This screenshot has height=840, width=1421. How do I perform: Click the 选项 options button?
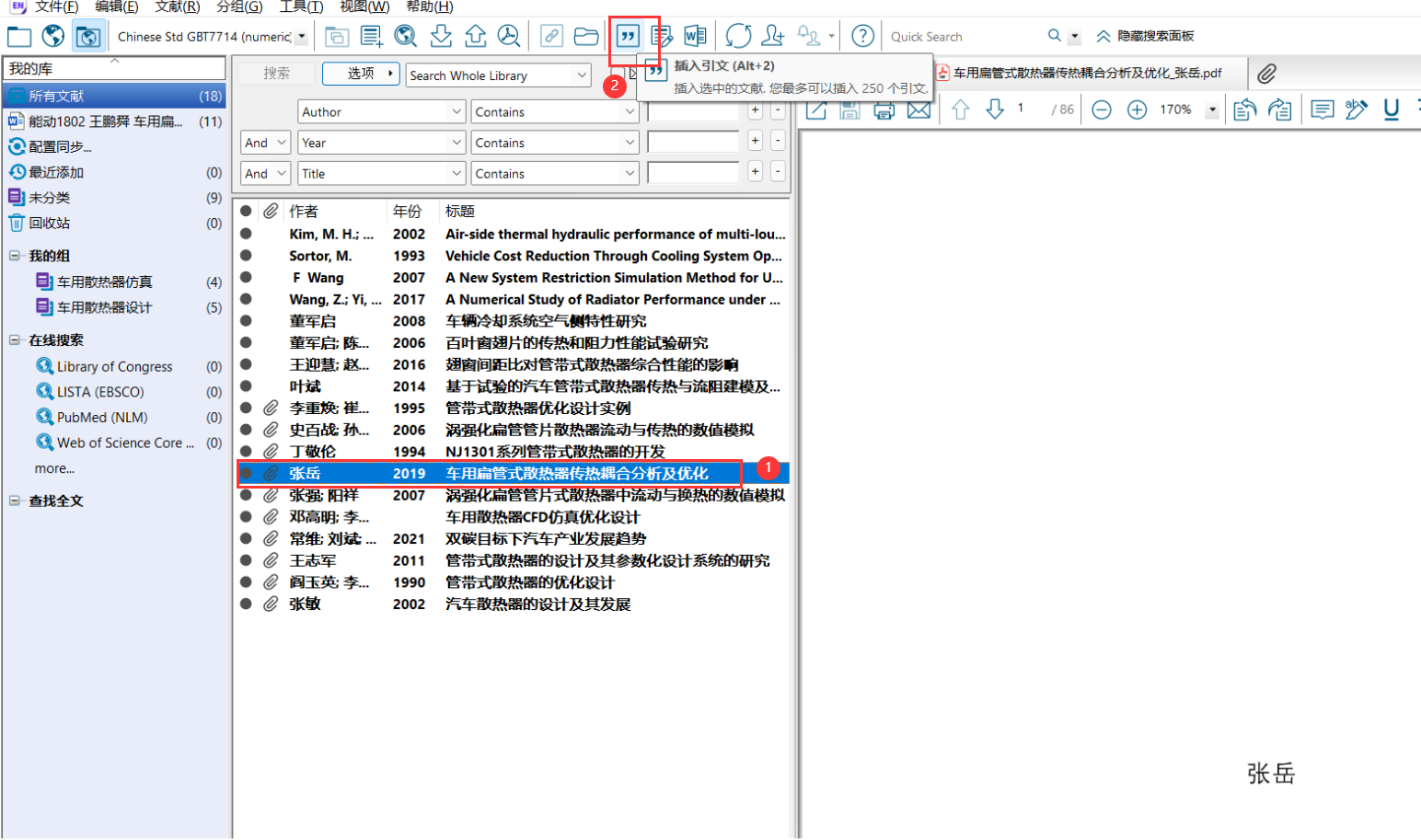[x=361, y=74]
